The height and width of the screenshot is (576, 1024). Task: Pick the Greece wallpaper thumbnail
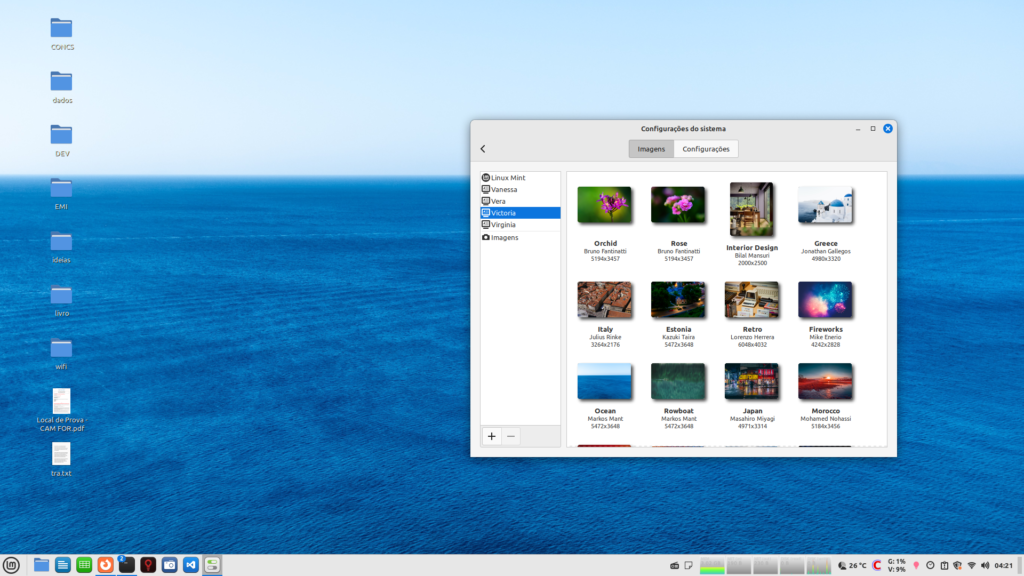click(x=825, y=206)
